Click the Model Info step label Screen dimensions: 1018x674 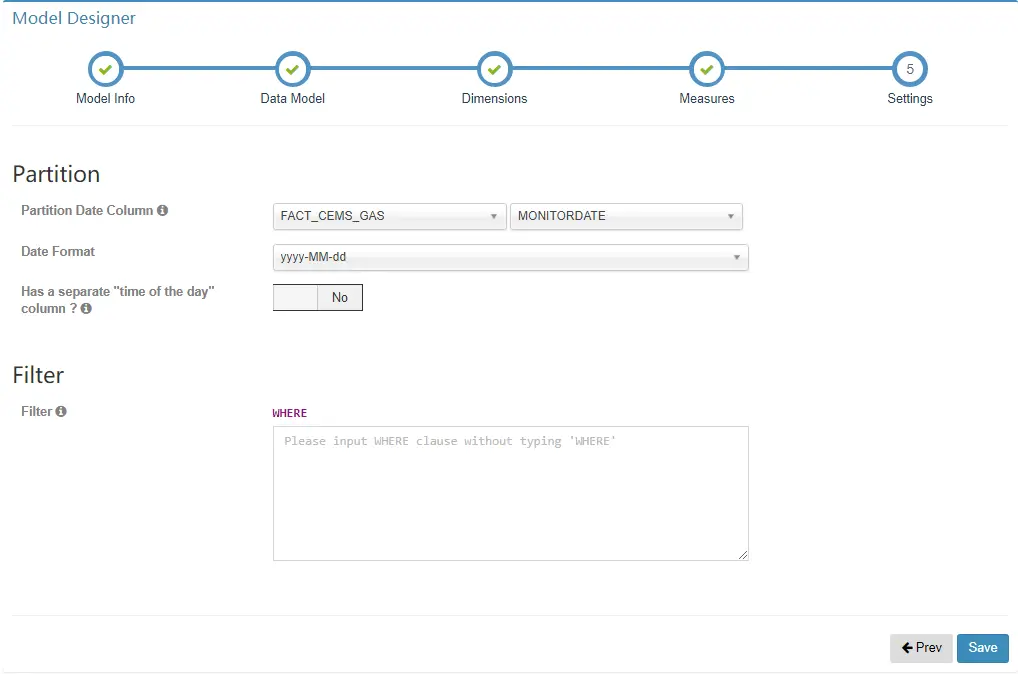(105, 99)
